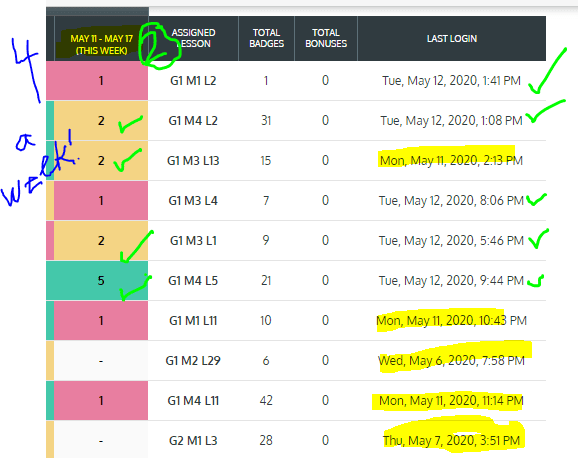
Task: Click the badge count 42
Action: pos(266,400)
